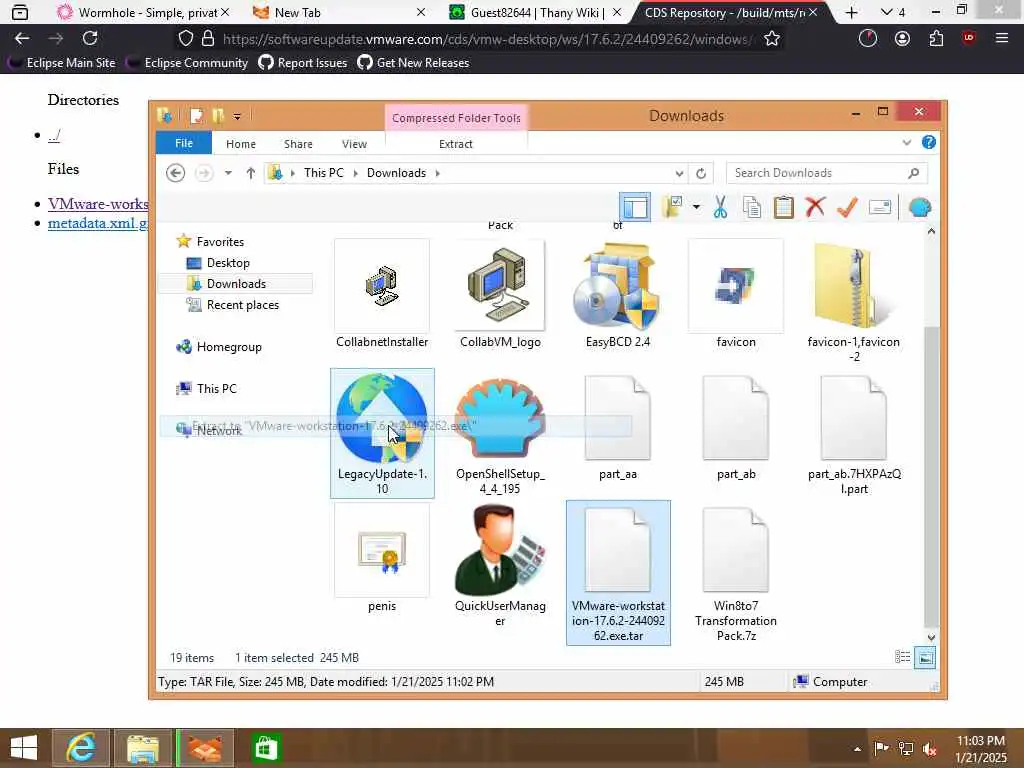Click the Cut scissors icon
This screenshot has width=1024, height=768.
[x=720, y=207]
